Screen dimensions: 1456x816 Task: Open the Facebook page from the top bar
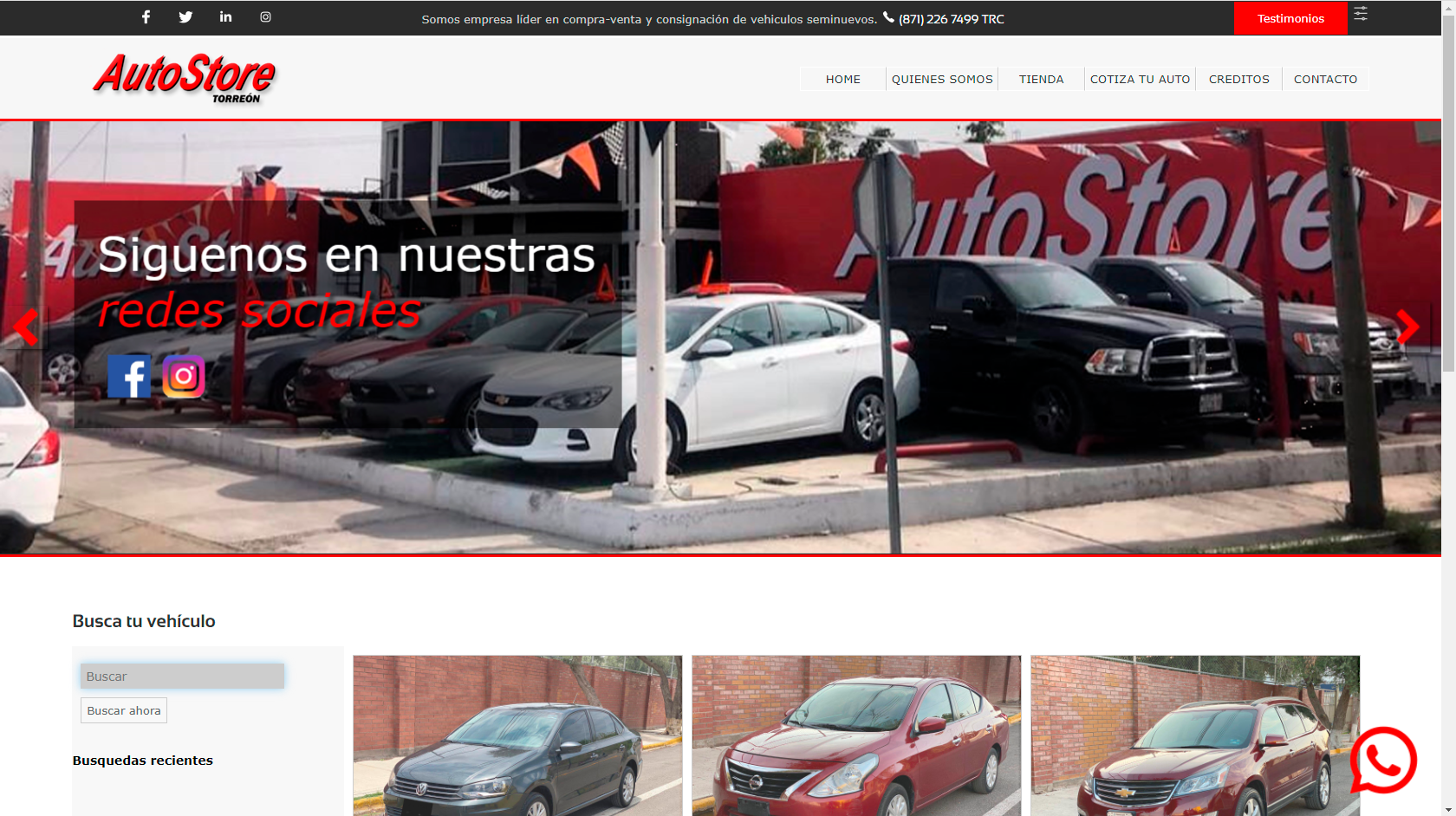click(x=145, y=16)
